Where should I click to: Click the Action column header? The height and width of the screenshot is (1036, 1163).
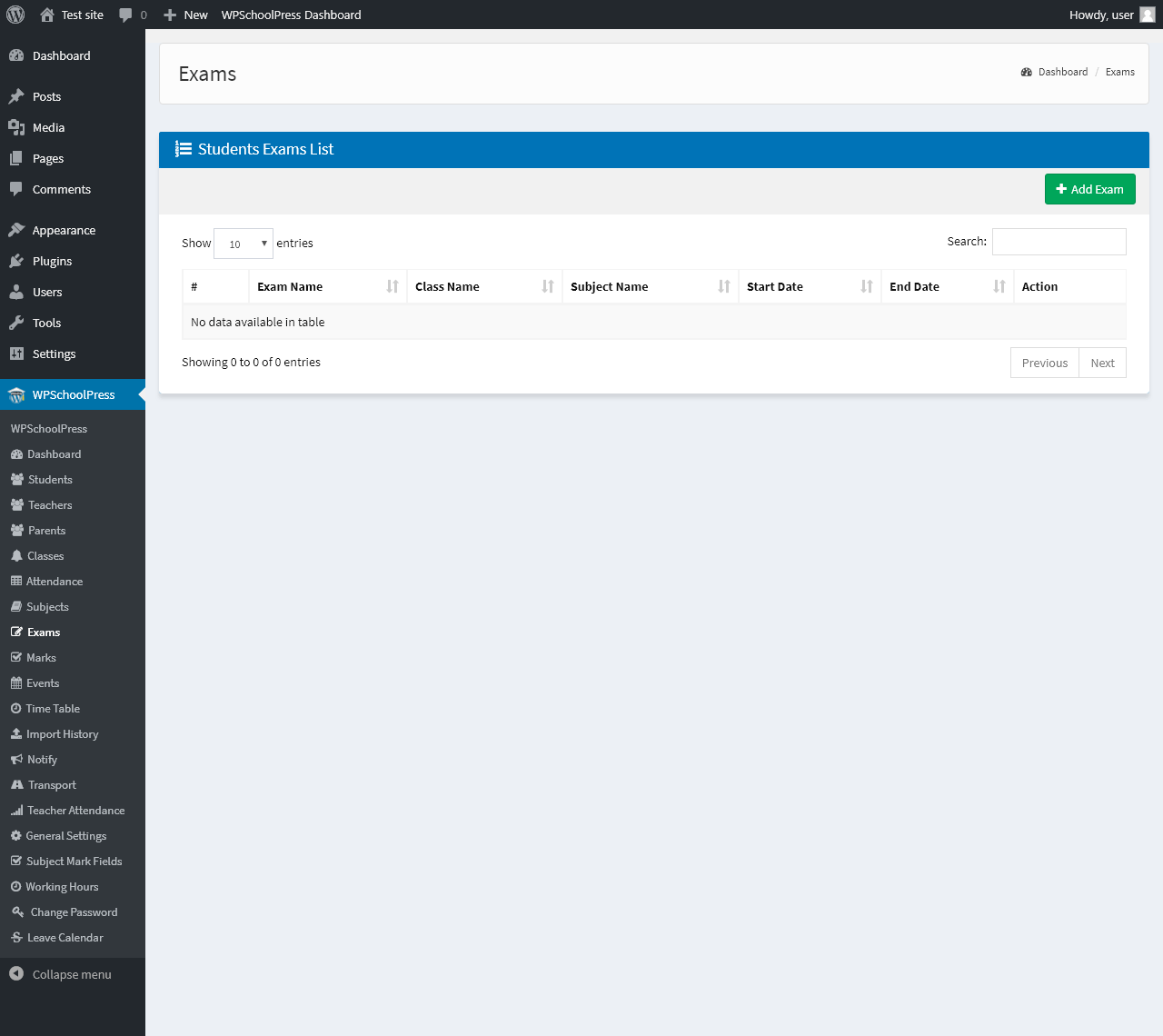pyautogui.click(x=1069, y=286)
